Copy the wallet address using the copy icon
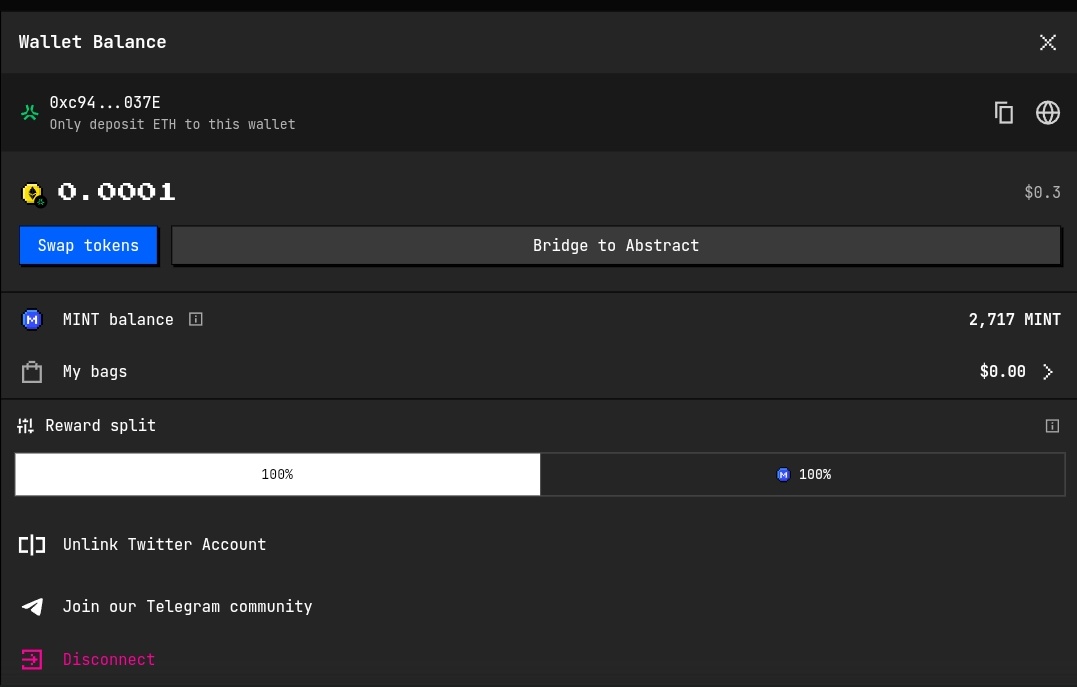The image size is (1077, 687). pos(1004,113)
